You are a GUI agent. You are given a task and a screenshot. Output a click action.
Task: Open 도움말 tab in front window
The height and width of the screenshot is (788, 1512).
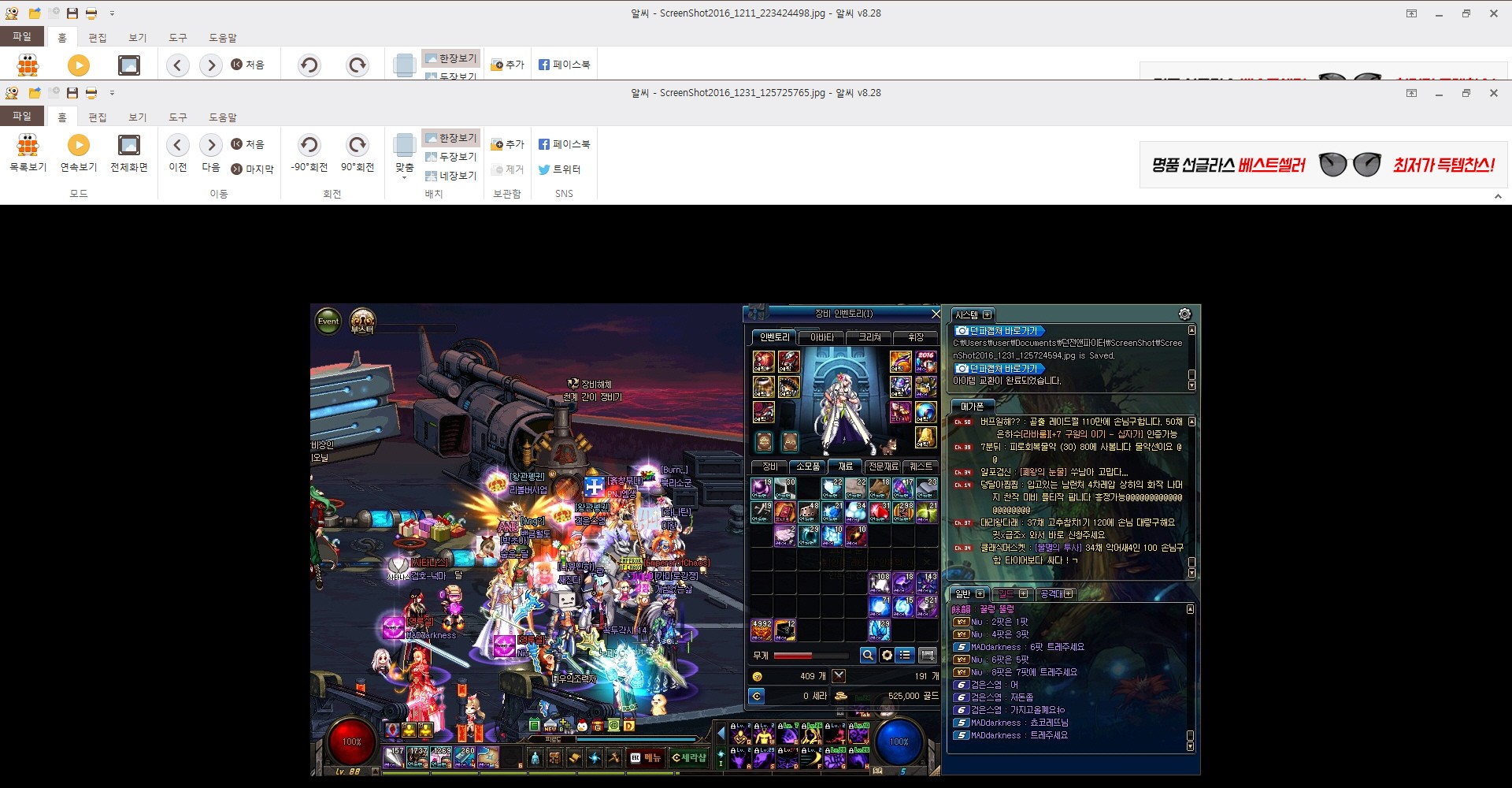pyautogui.click(x=223, y=117)
